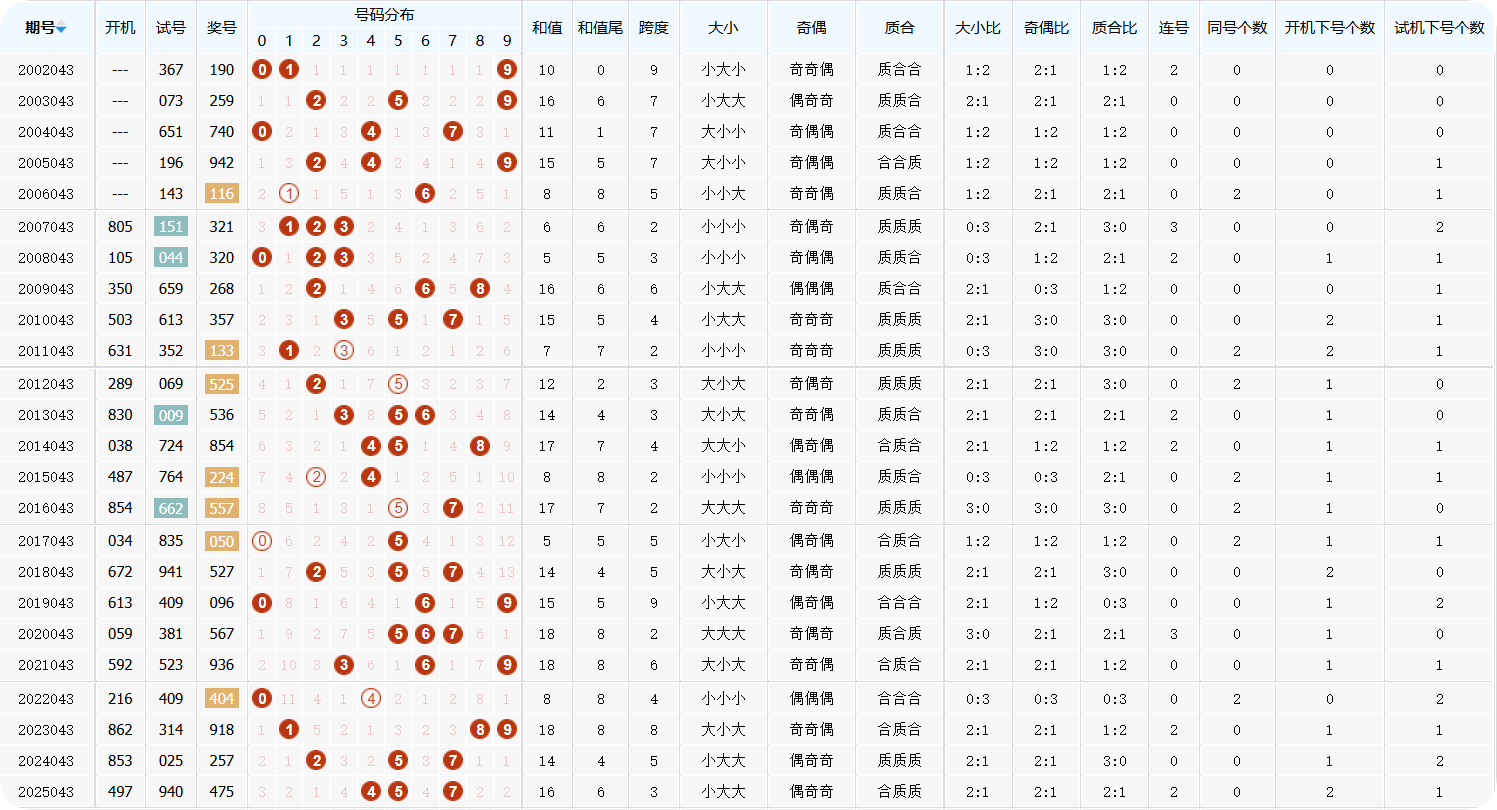1497x810 pixels.
Task: Click 试号 367 in row 2002043
Action: [171, 70]
